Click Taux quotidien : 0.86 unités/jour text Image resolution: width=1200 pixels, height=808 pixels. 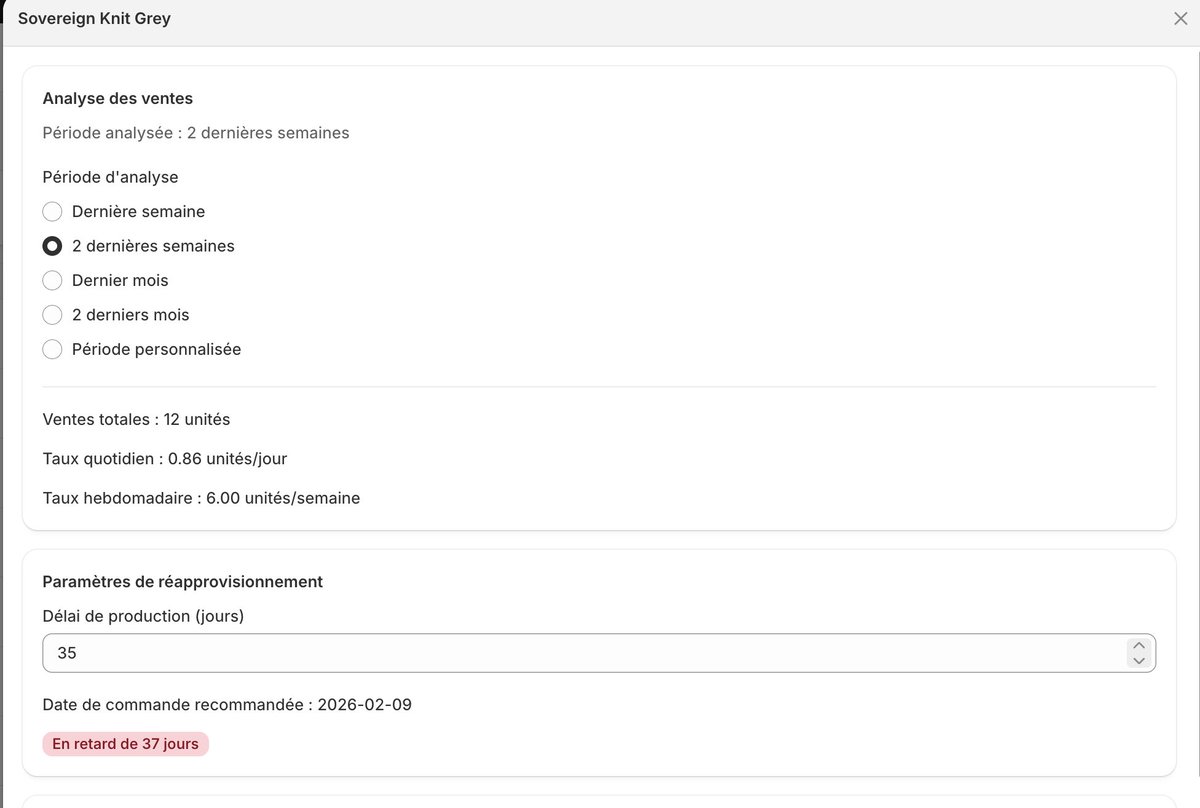click(x=165, y=458)
